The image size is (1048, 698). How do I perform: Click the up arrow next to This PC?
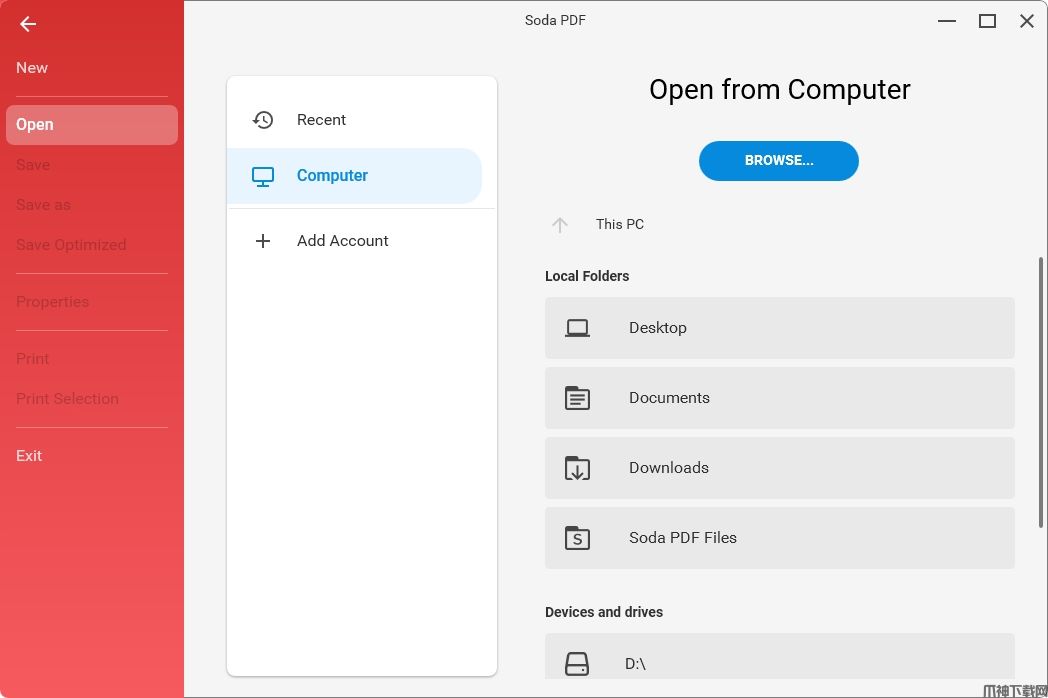coord(559,225)
